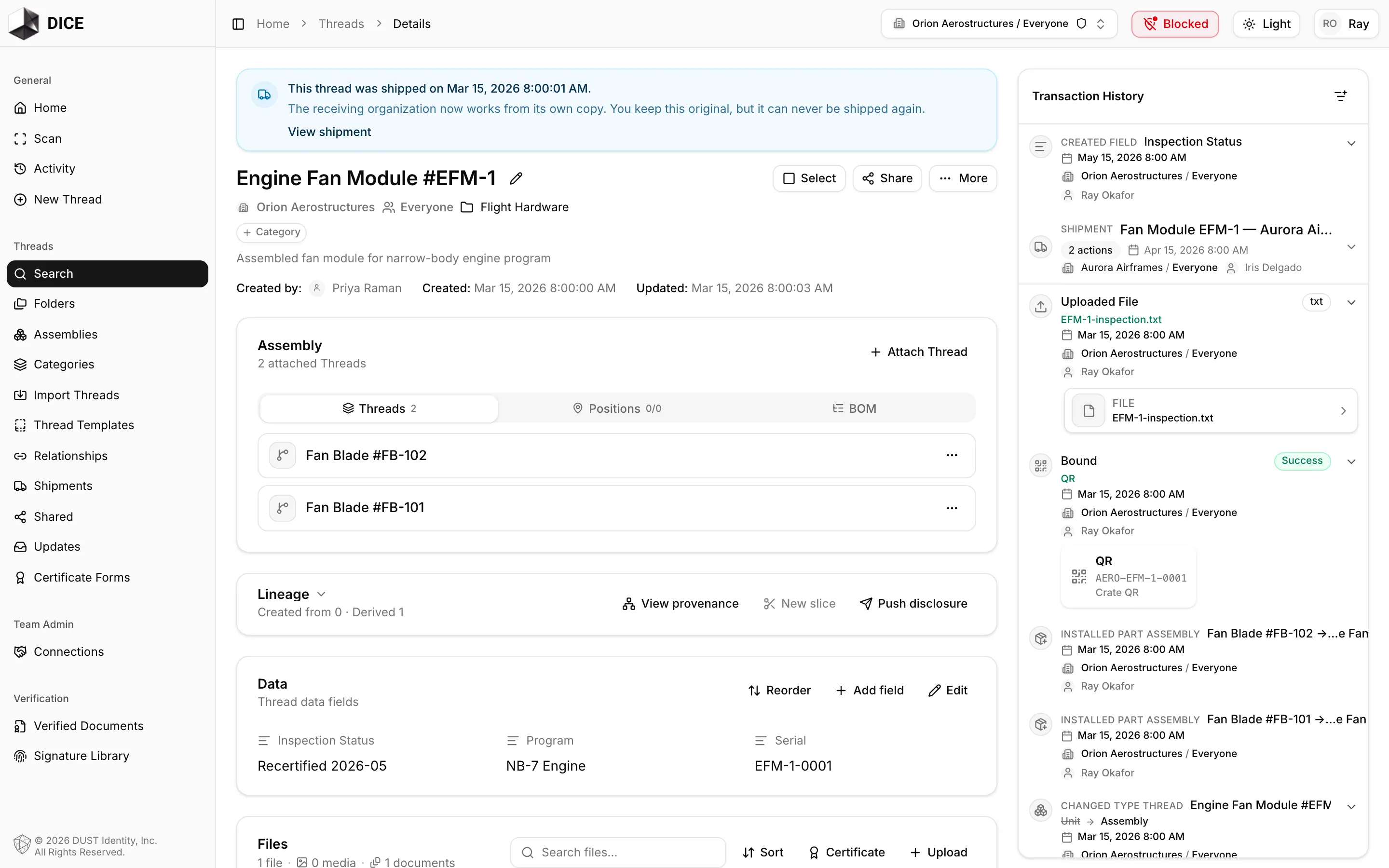Switch to the Threads tab
This screenshot has height=868, width=1389.
pos(379,409)
